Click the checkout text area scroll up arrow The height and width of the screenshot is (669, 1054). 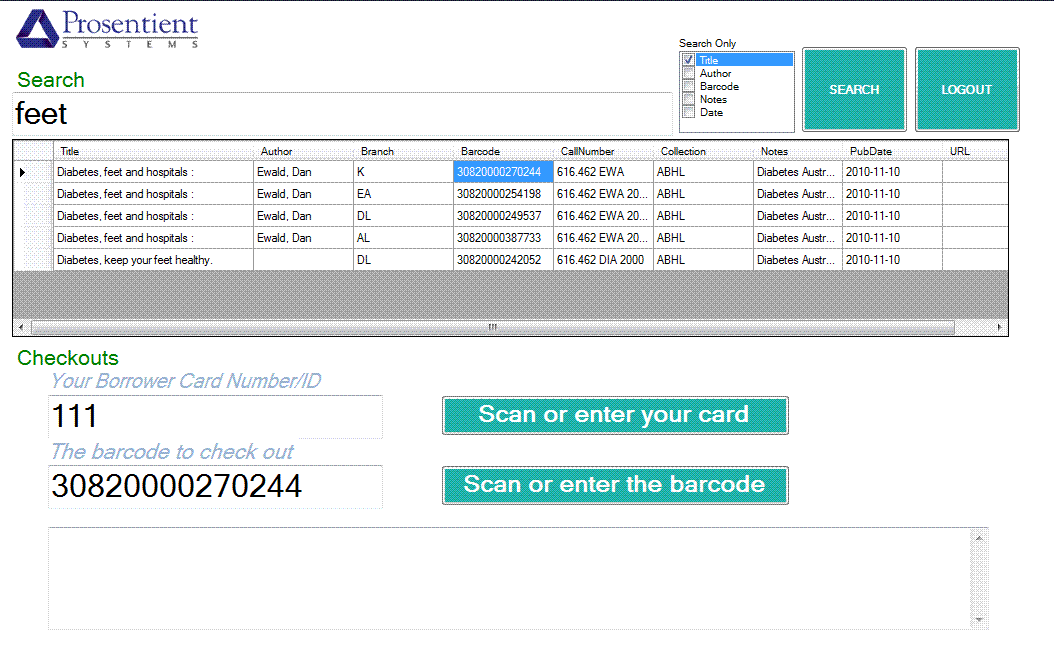pyautogui.click(x=979, y=538)
